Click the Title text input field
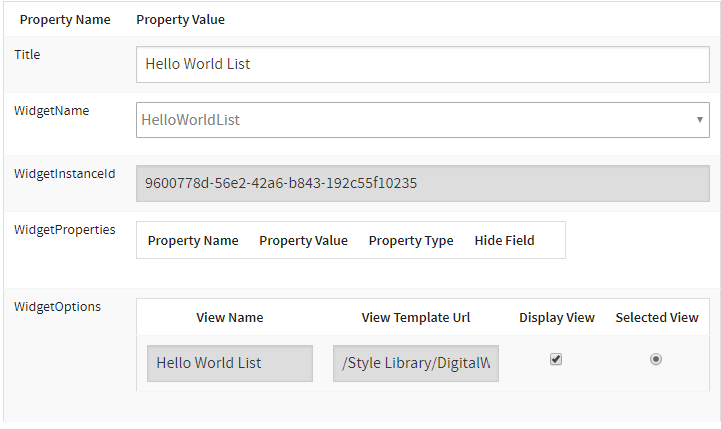This screenshot has height=429, width=721. point(422,64)
